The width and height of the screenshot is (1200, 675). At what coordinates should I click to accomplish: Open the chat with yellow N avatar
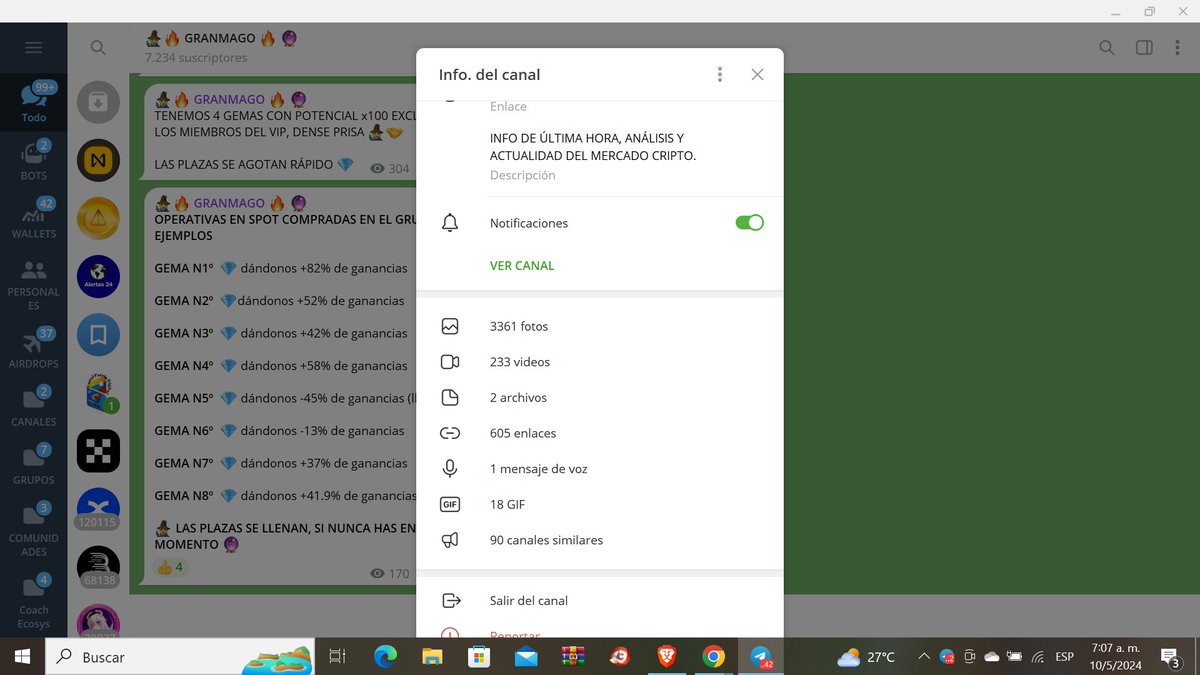(x=98, y=160)
